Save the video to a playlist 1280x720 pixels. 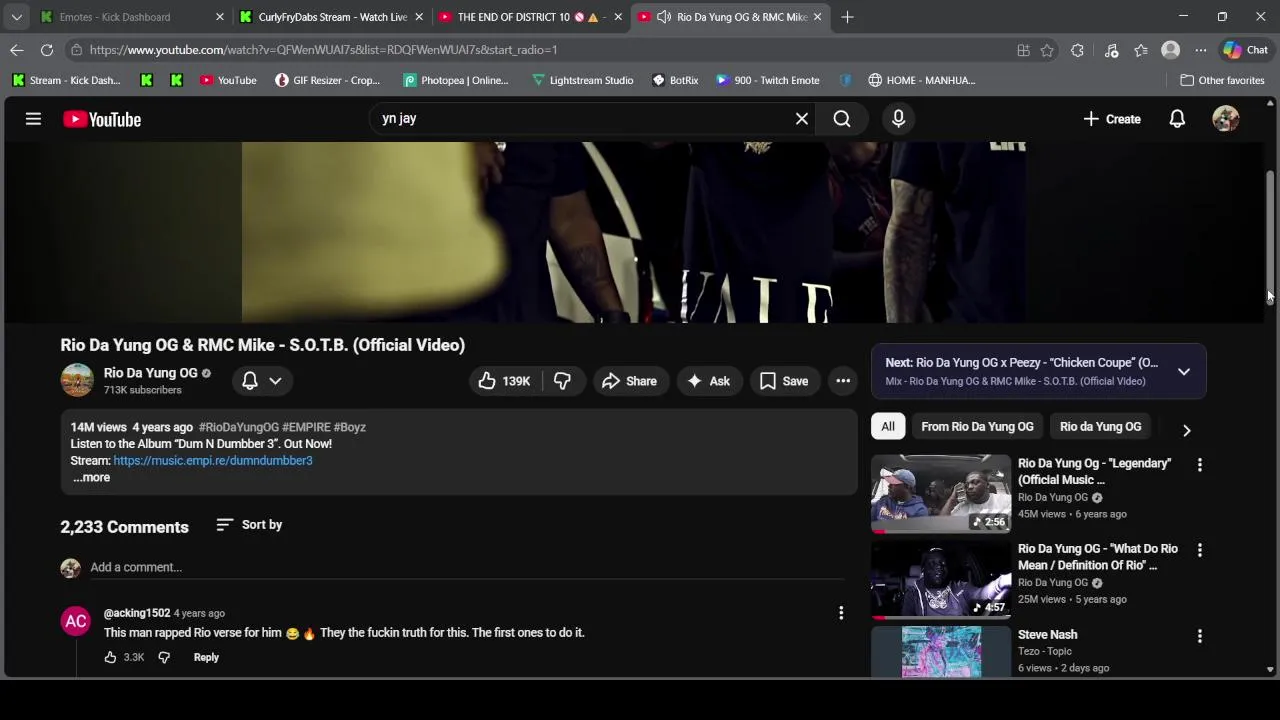[x=784, y=381]
